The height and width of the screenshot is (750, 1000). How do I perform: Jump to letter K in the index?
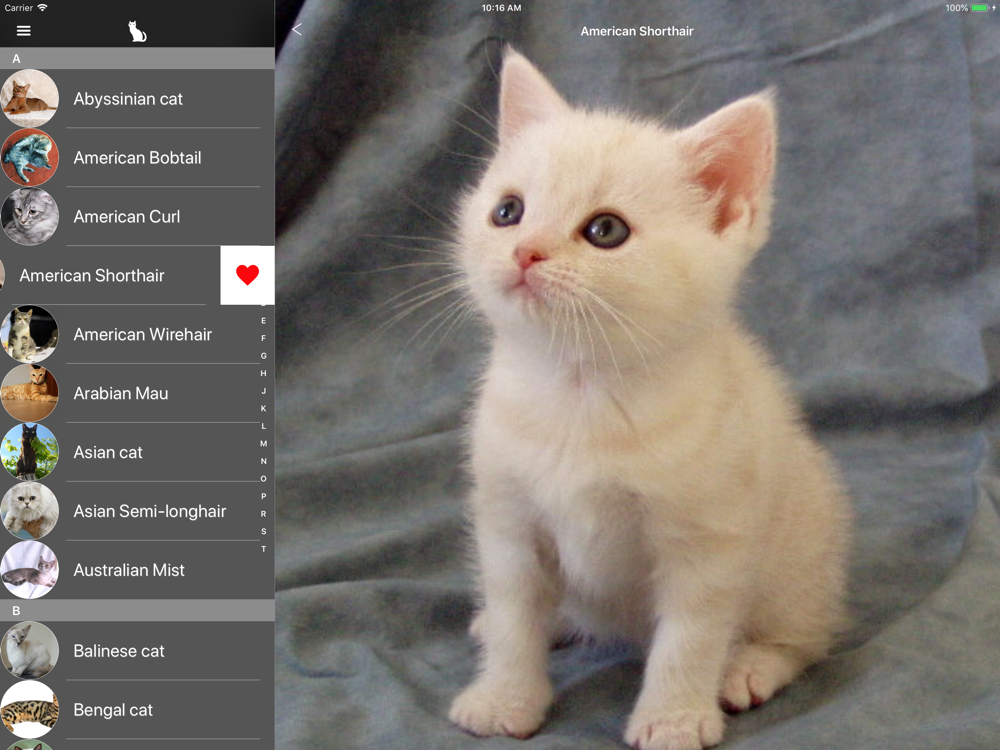263,408
